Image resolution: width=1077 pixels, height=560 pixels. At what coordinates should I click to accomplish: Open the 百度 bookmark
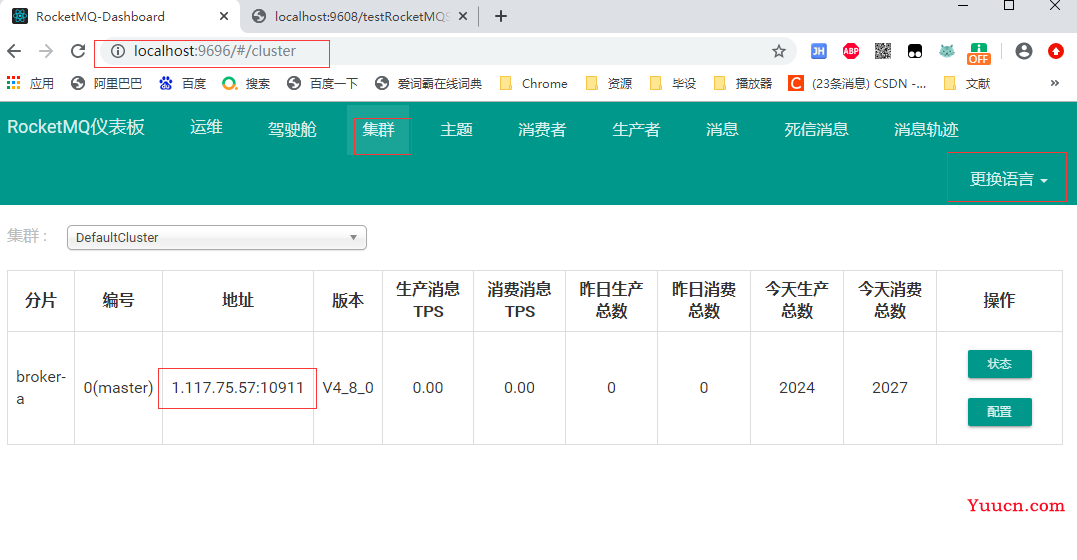182,83
